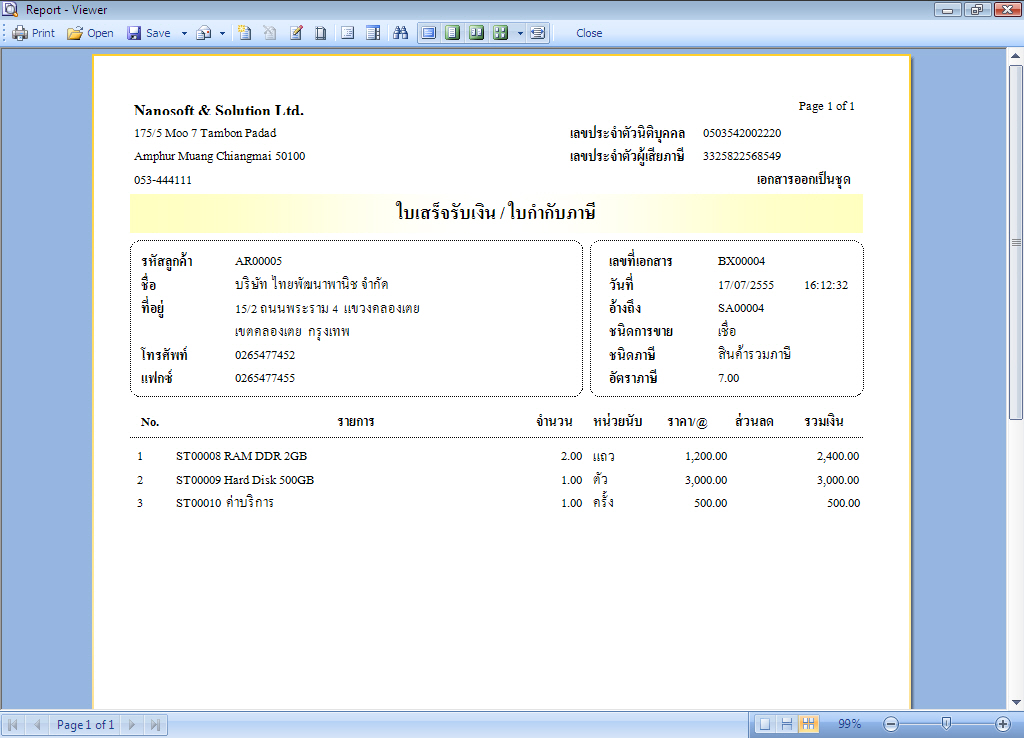Click the Close text button in toolbar
Viewport: 1024px width, 738px height.
click(x=589, y=33)
